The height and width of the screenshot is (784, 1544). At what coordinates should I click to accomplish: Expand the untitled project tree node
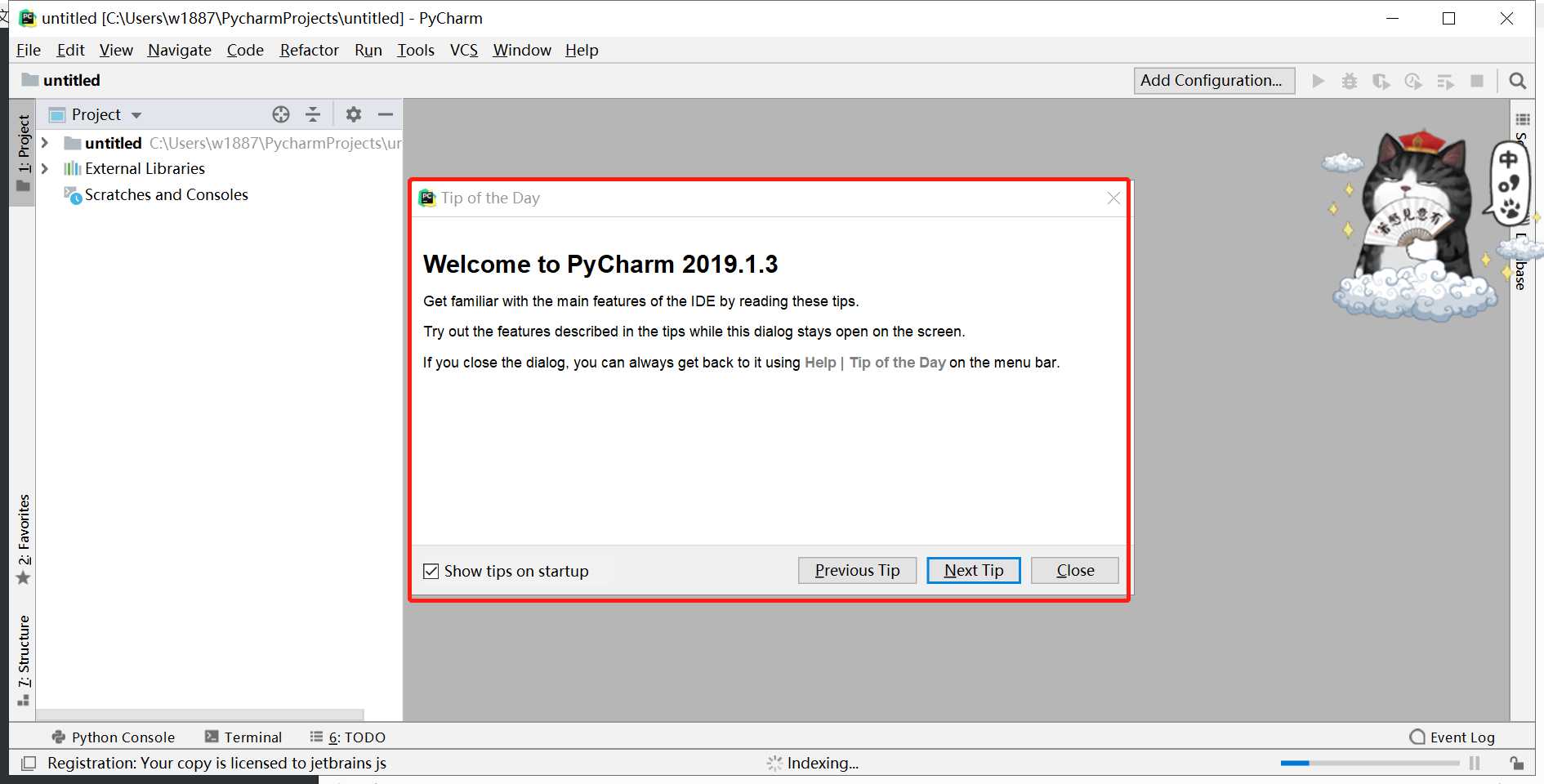click(x=45, y=143)
